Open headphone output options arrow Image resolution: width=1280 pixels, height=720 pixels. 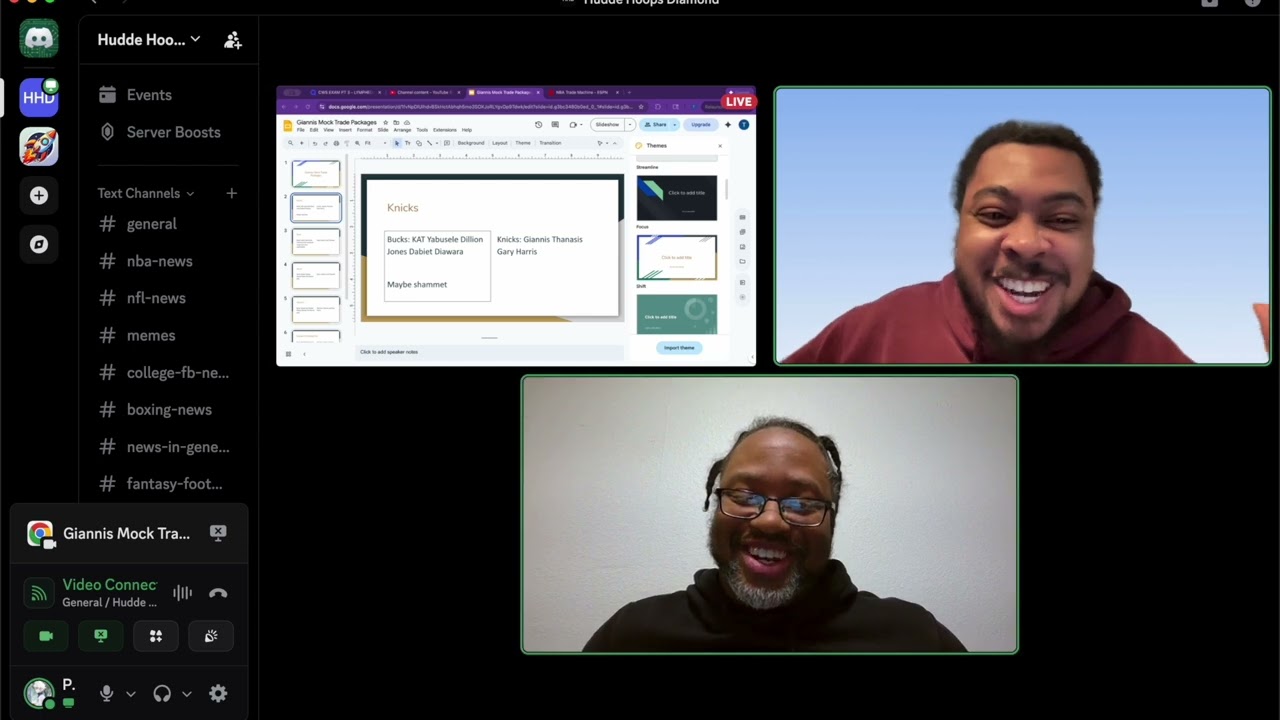tap(186, 694)
